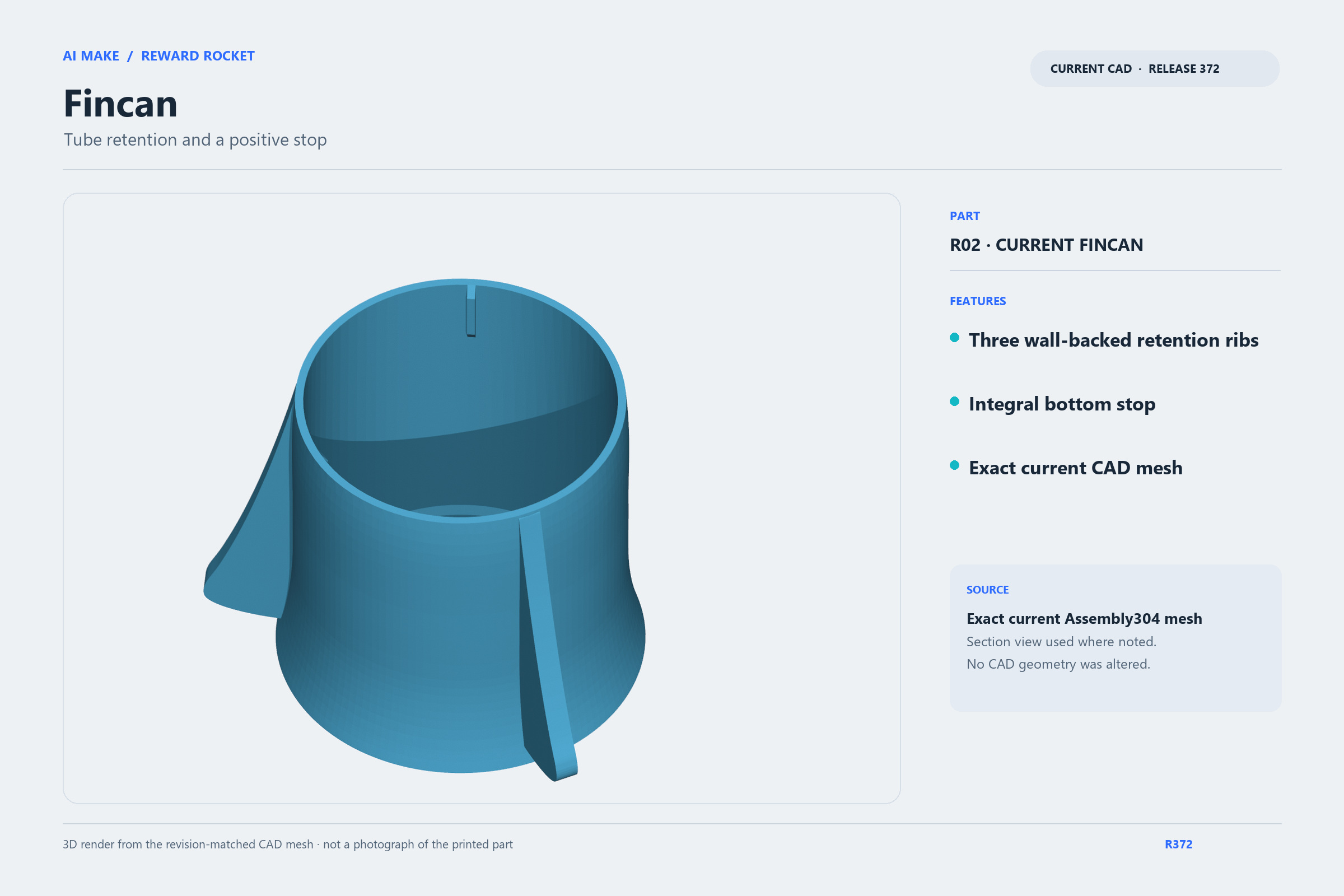Select the subtitle 'Tube retention and a positive stop'

pyautogui.click(x=195, y=140)
